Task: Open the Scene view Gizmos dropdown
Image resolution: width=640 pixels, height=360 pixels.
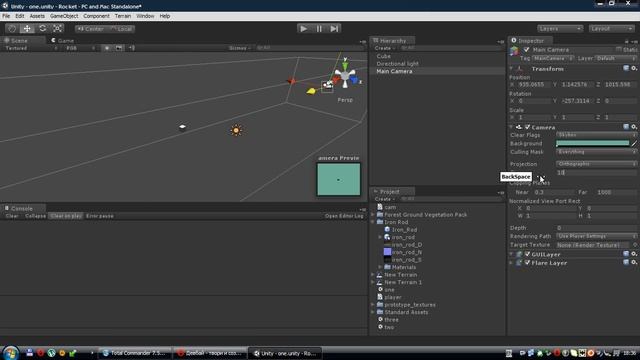Action: tap(239, 48)
